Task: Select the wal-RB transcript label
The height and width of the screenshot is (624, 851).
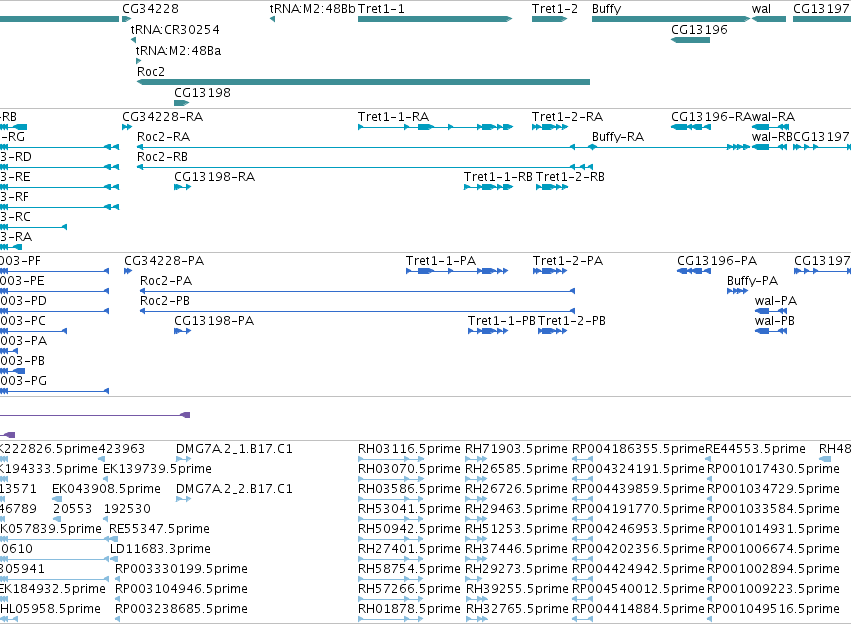Action: 772,137
